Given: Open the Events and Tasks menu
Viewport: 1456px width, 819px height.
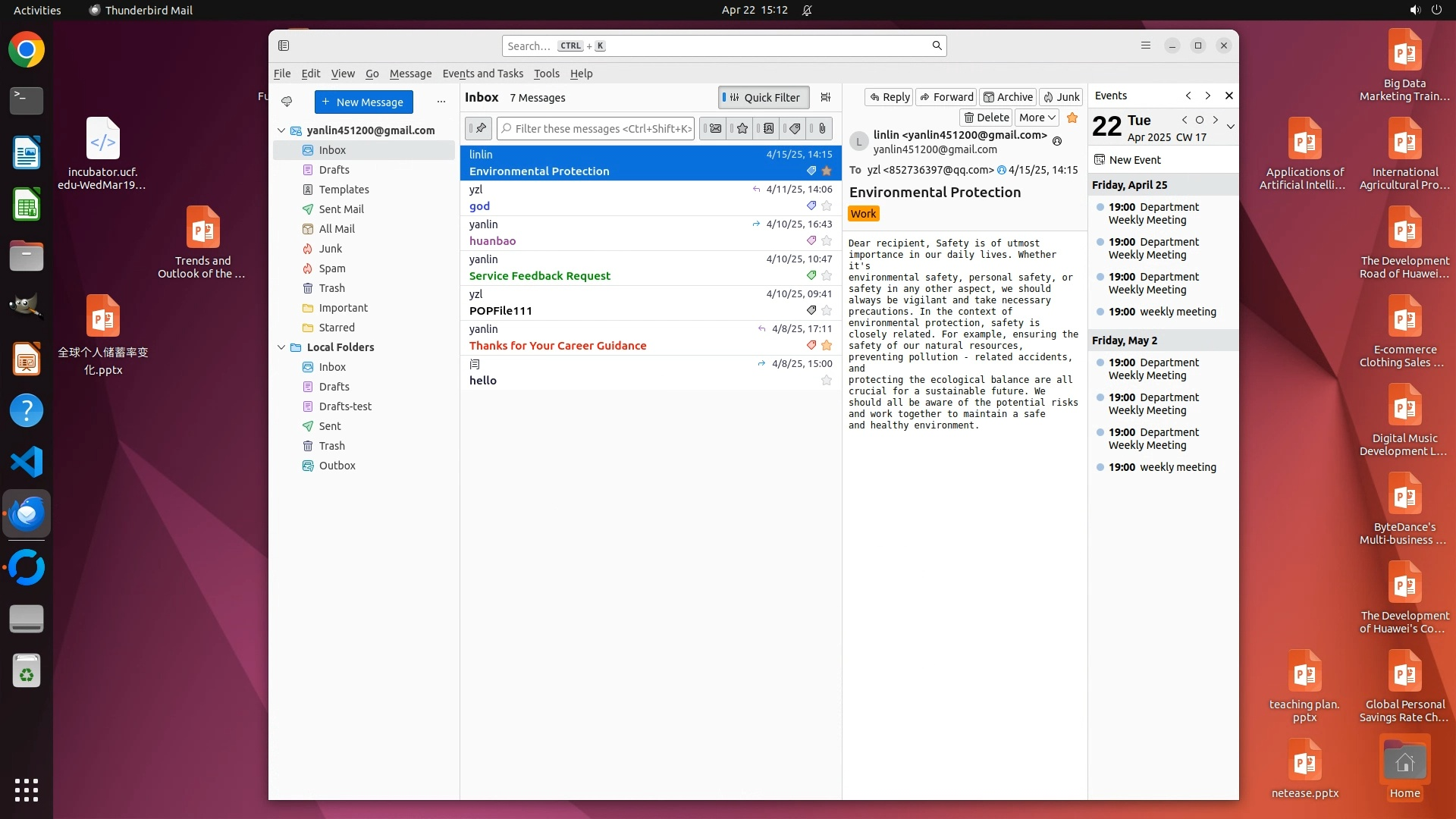Looking at the screenshot, I should (x=482, y=74).
